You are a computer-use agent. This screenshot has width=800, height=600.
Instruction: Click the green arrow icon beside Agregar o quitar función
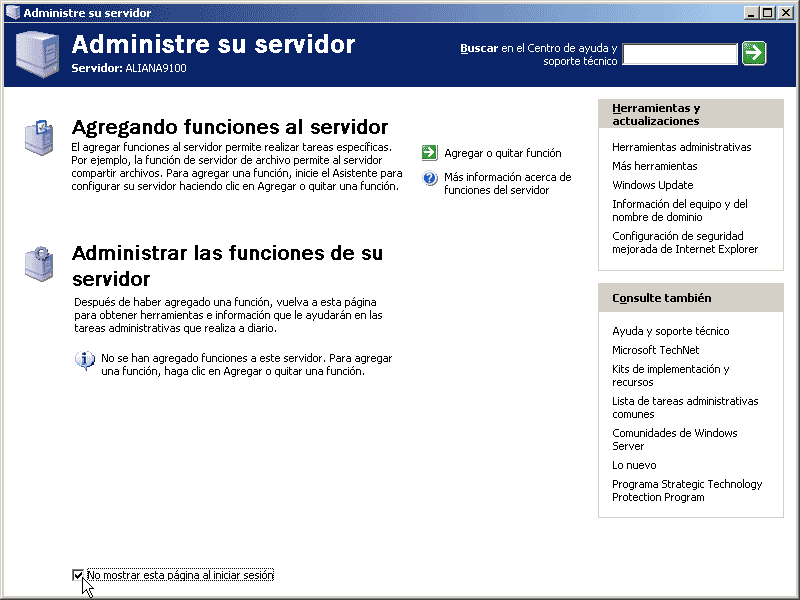pyautogui.click(x=430, y=153)
